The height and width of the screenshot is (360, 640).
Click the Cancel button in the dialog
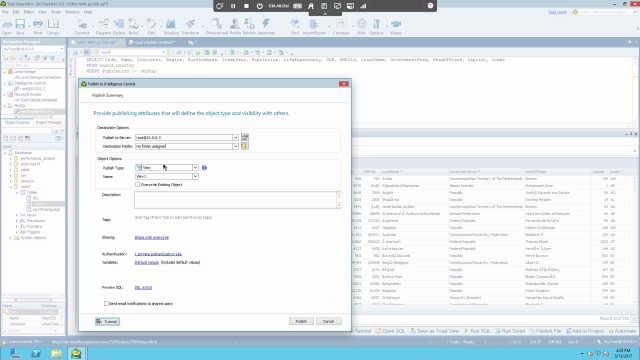[328, 321]
